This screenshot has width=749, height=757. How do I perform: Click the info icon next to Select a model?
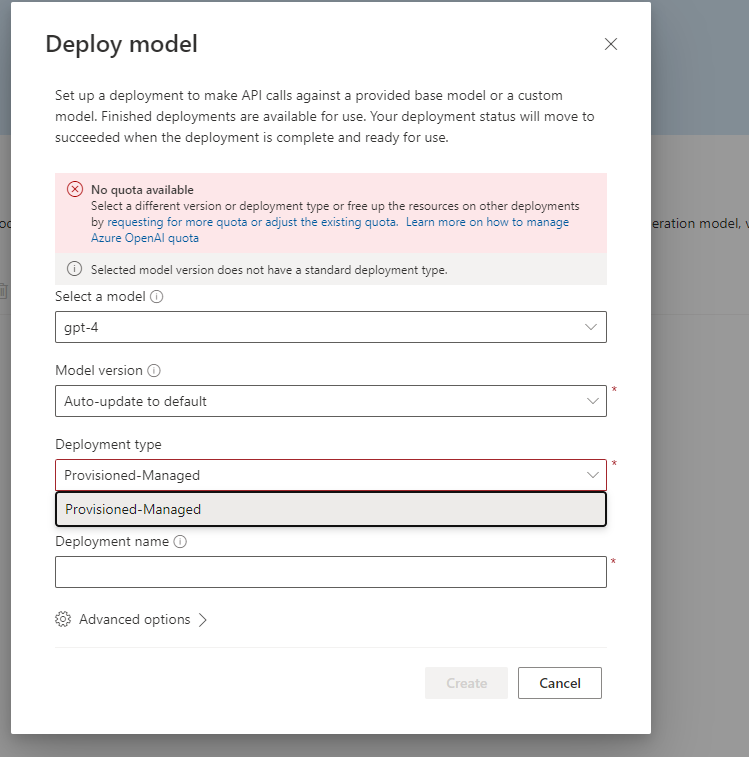coord(156,296)
